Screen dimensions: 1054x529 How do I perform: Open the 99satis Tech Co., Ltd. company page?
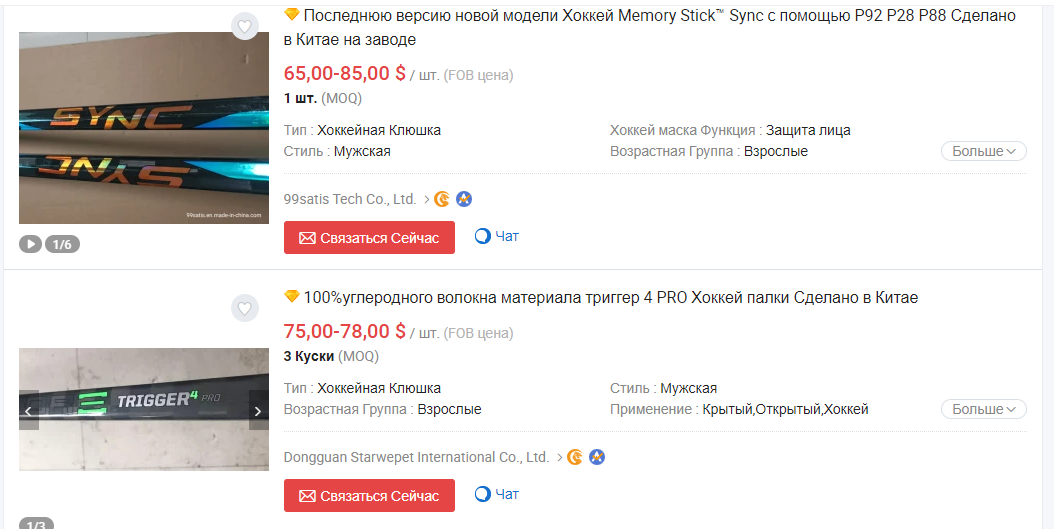pos(350,199)
